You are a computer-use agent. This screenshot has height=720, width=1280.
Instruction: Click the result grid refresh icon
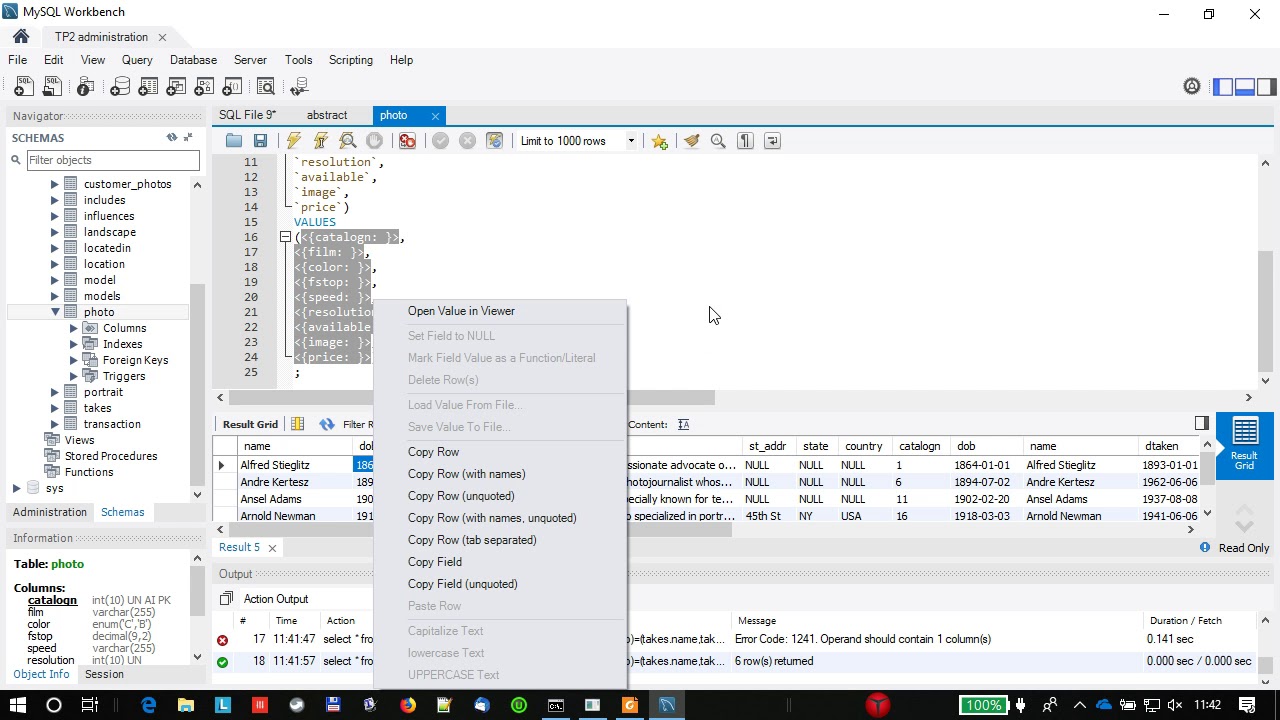(x=327, y=424)
